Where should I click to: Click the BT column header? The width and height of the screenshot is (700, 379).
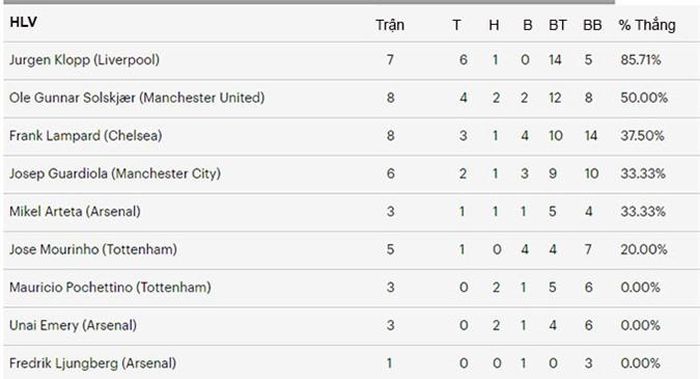click(x=558, y=25)
